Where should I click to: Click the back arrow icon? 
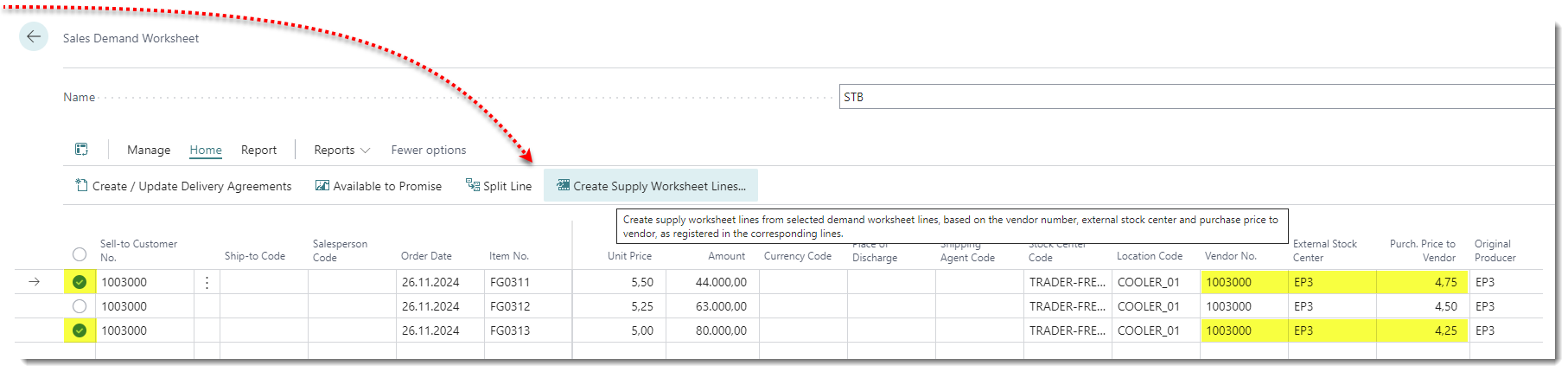click(34, 36)
